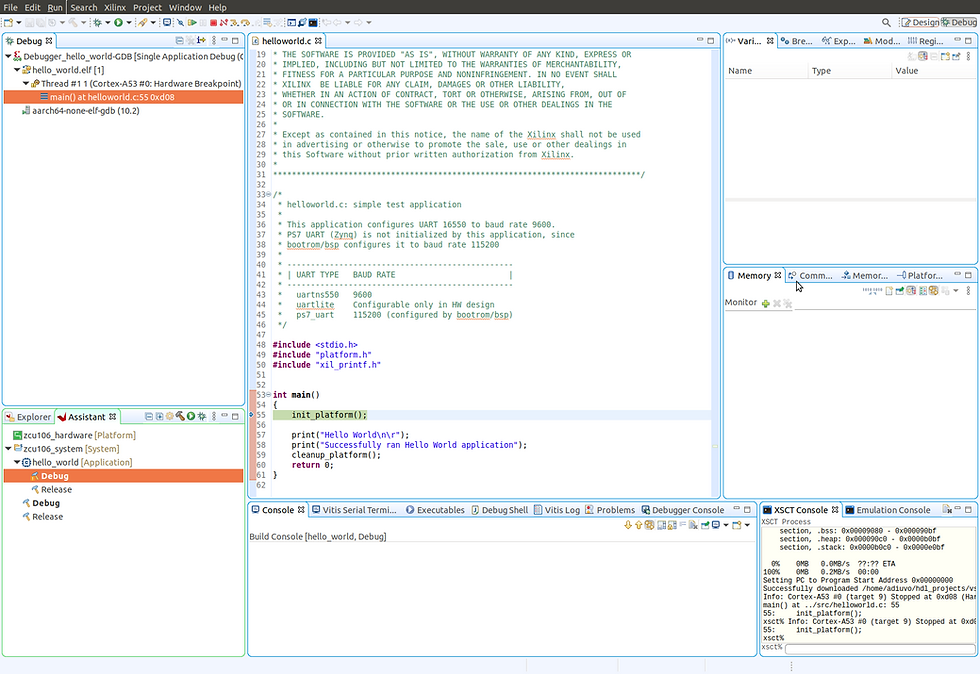Click the green Run toolbar icon

click(x=118, y=23)
